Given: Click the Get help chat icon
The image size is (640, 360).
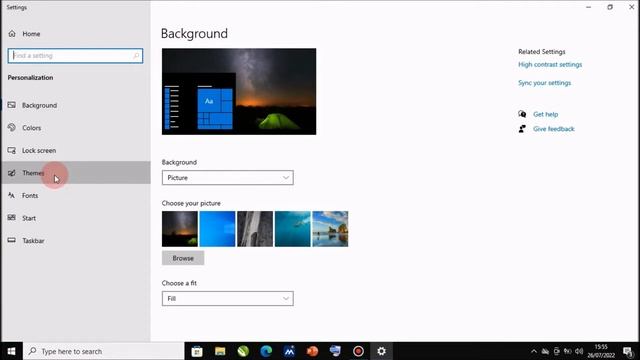Looking at the screenshot, I should pos(522,114).
